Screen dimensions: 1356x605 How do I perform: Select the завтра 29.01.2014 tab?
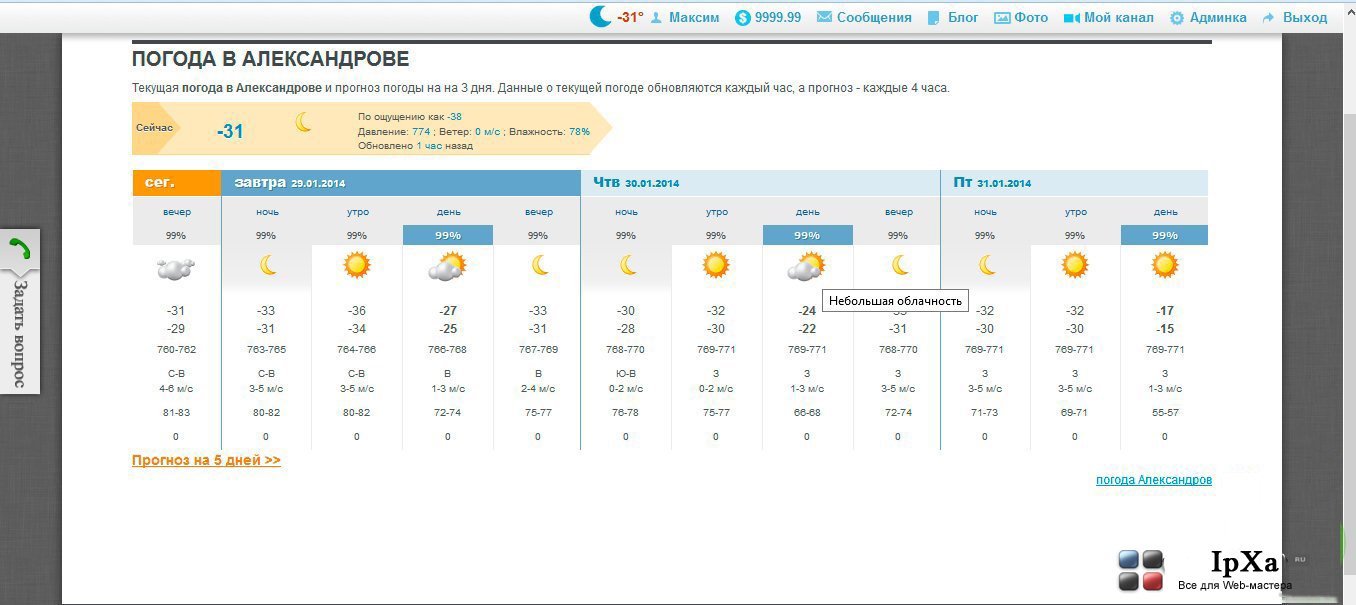pyautogui.click(x=401, y=183)
